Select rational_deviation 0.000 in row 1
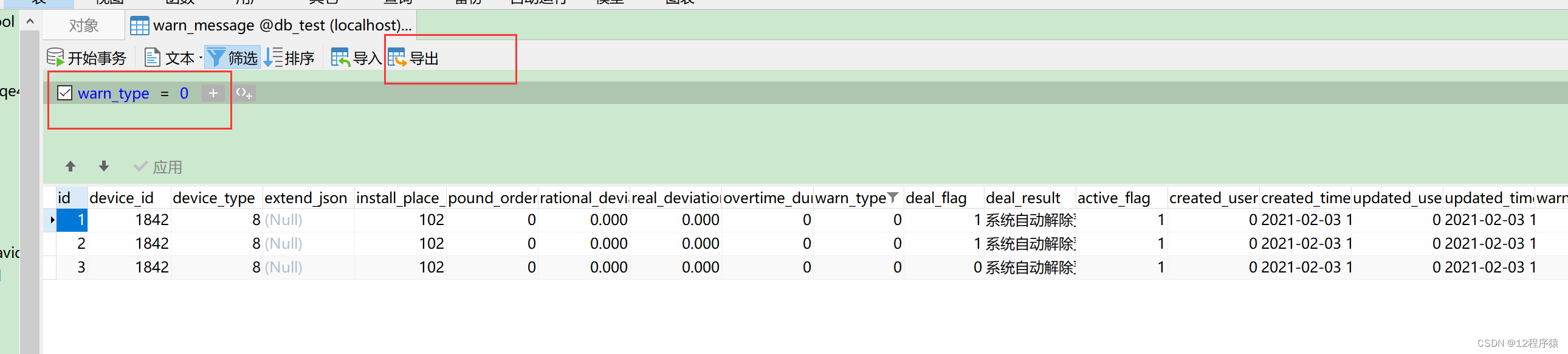 pyautogui.click(x=584, y=220)
